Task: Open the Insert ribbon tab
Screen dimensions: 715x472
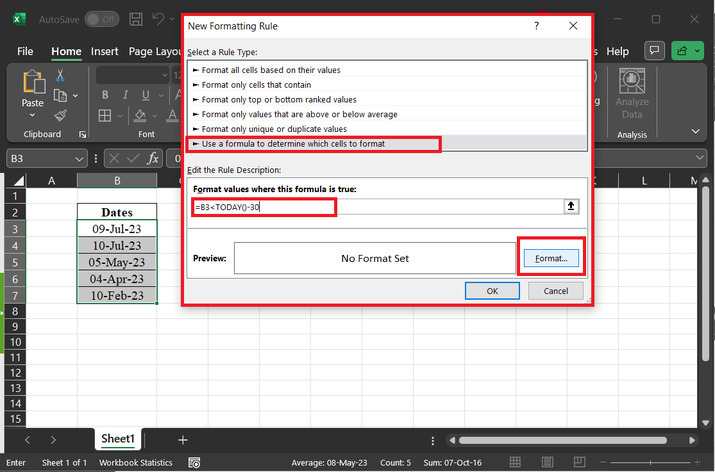Action: tap(104, 51)
